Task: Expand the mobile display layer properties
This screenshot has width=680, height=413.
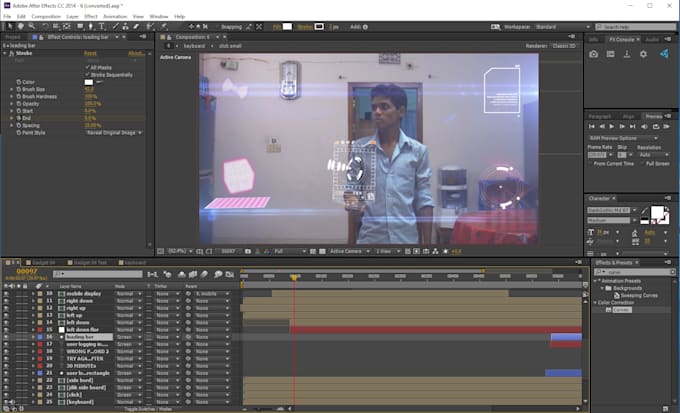Action: click(x=33, y=294)
